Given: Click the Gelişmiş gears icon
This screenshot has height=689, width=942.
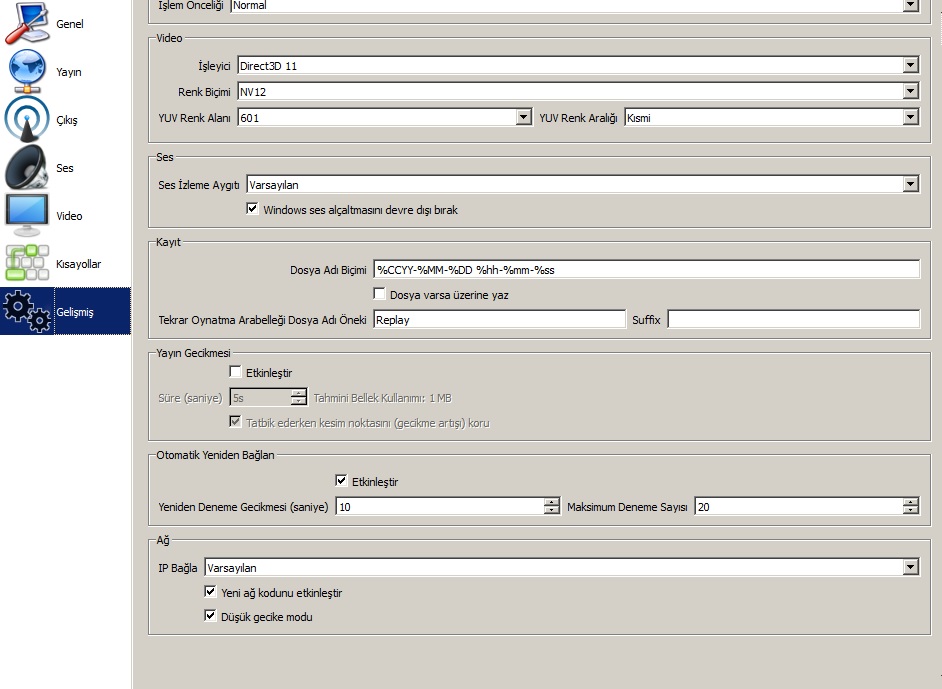Looking at the screenshot, I should click(27, 311).
